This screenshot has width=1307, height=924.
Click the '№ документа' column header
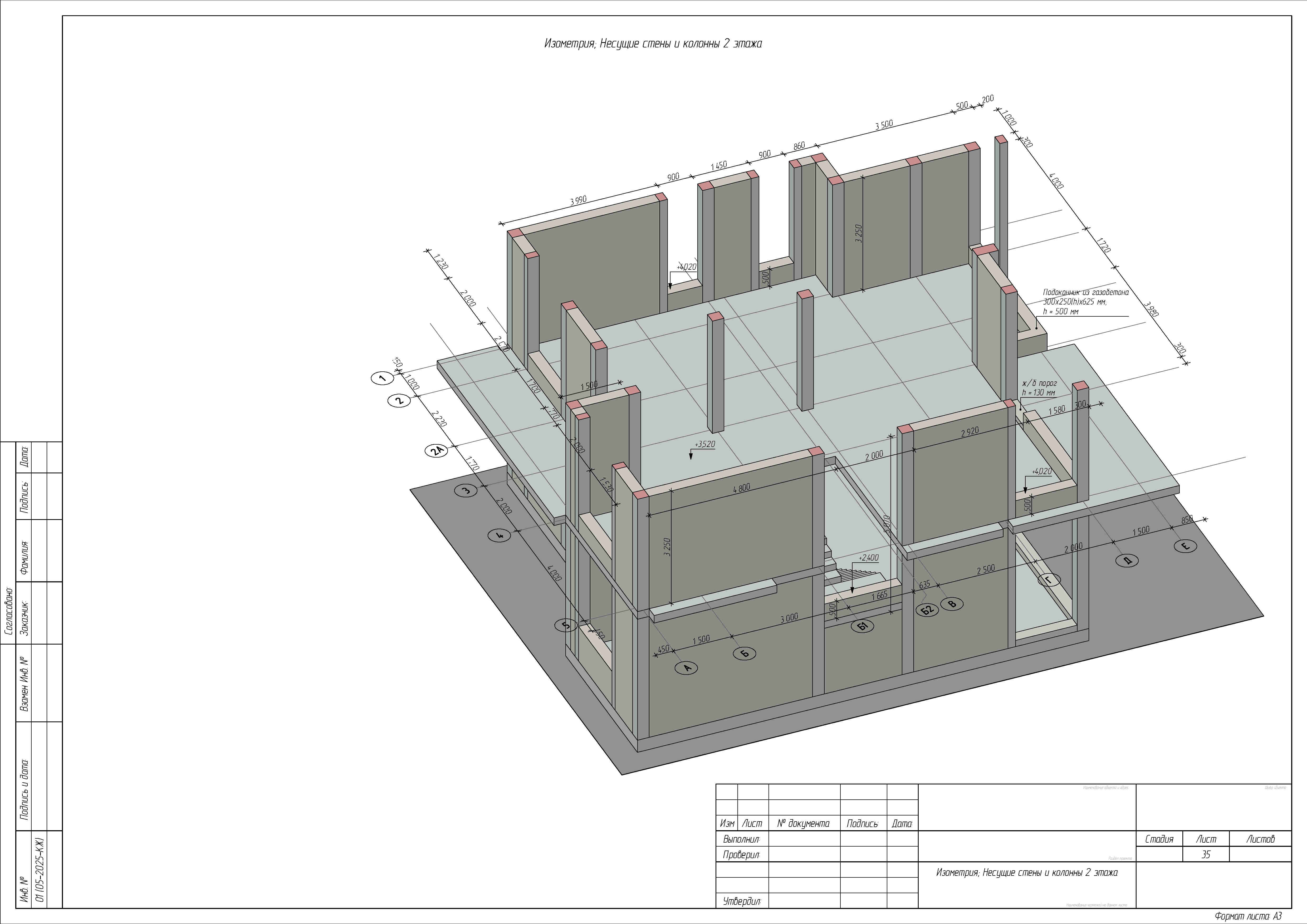(x=804, y=823)
